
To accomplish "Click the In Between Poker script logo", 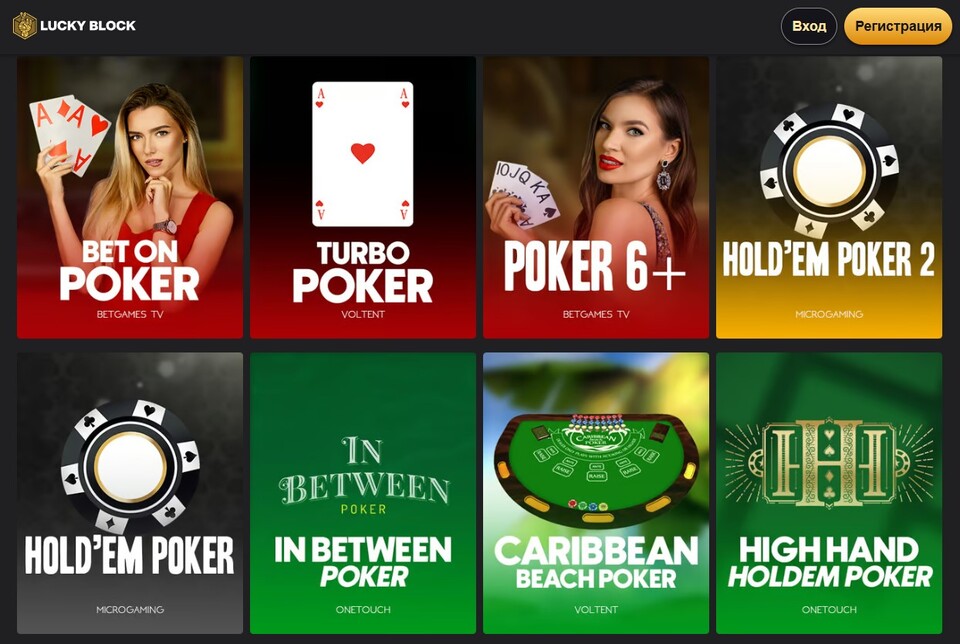I will (364, 476).
